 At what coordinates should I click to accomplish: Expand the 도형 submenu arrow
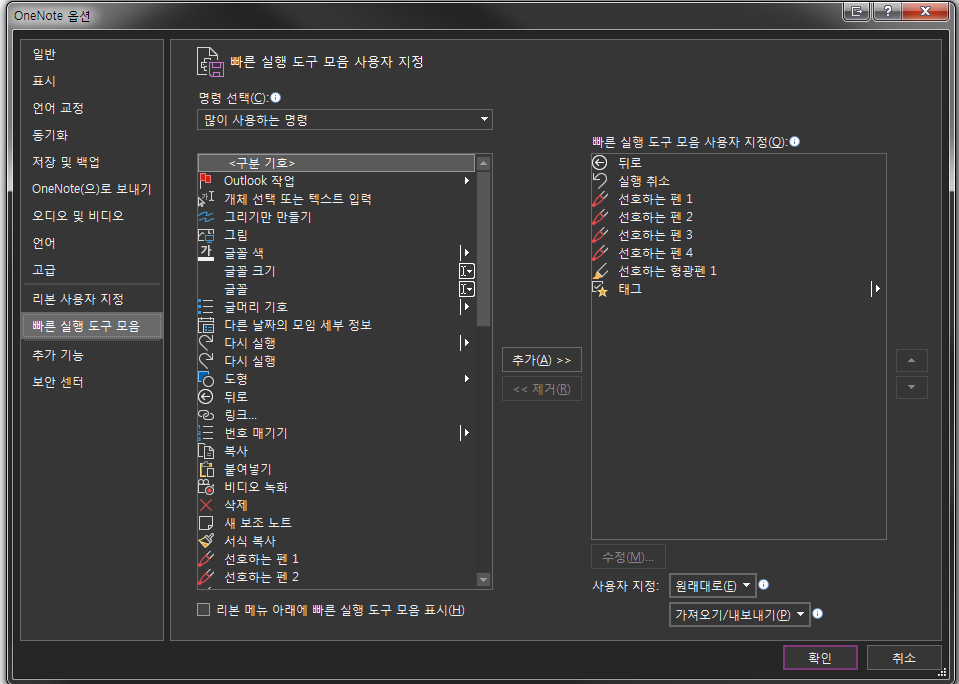coord(467,379)
